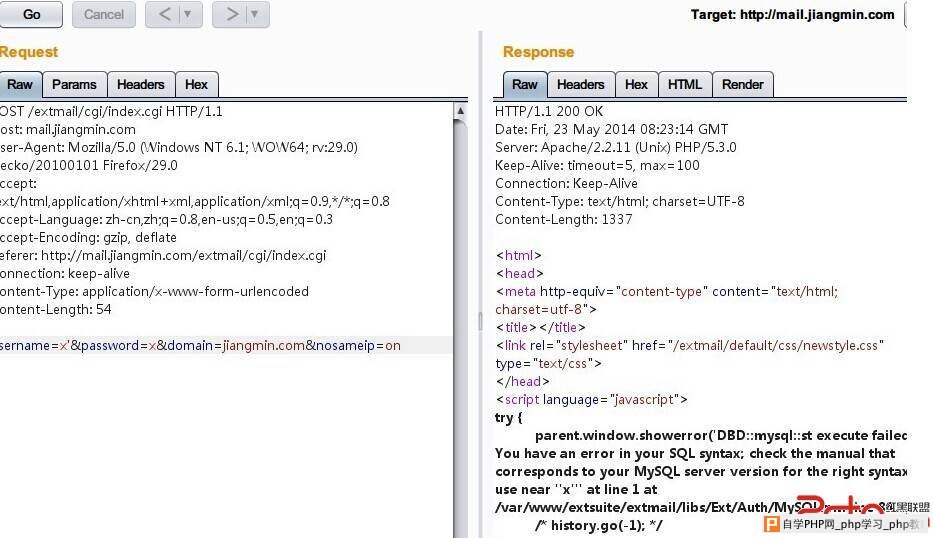The width and height of the screenshot is (933, 538).
Task: Click the request scrollbar up arrow
Action: tap(460, 111)
